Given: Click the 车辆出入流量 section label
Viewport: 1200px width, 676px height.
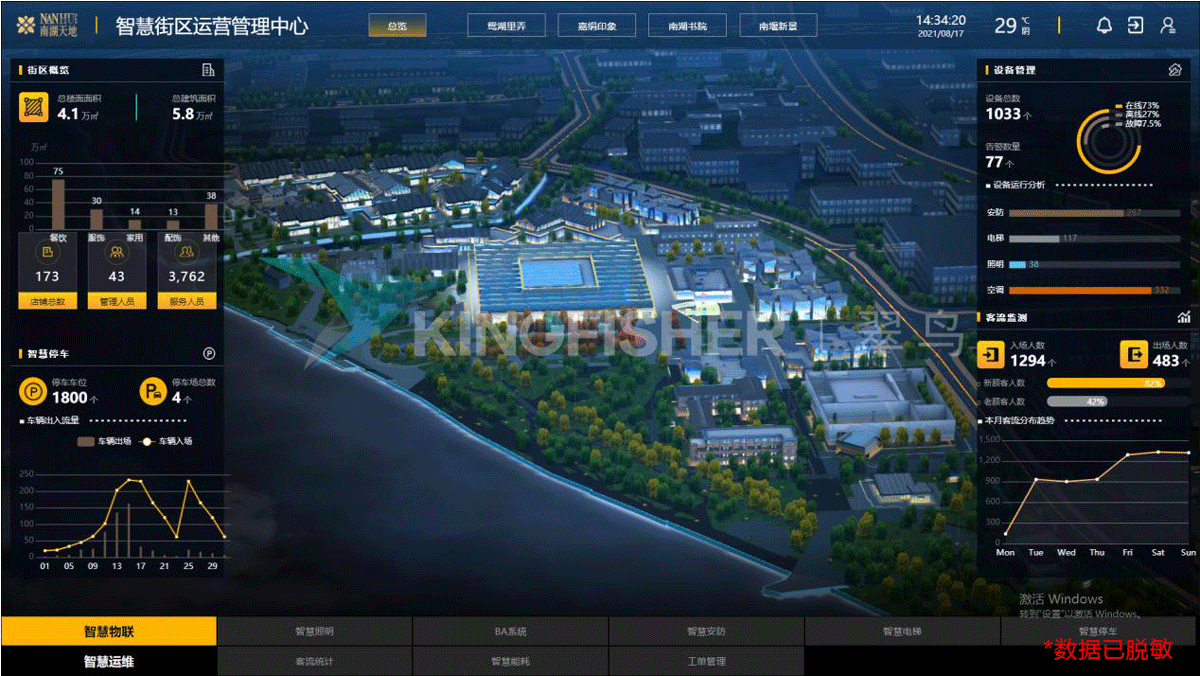Looking at the screenshot, I should [x=53, y=420].
